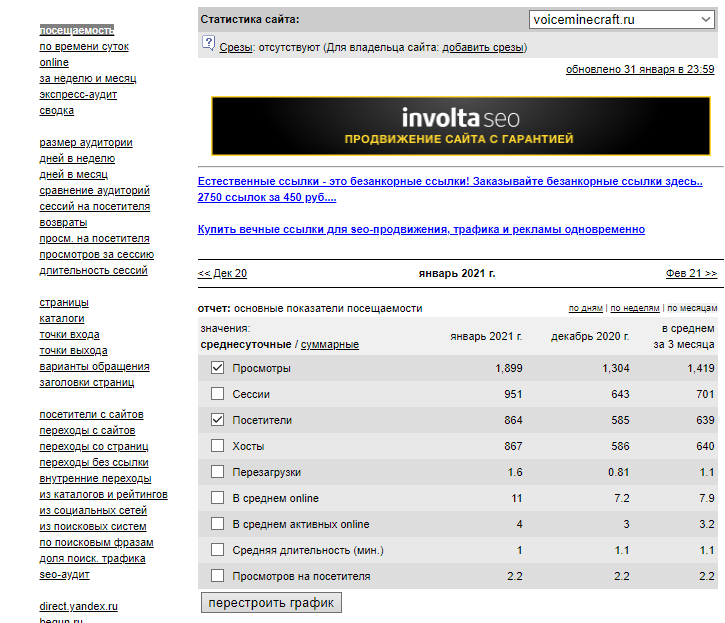Screen dimensions: 725x623
Task: Open переходы без ссылки report
Action: 94,463
